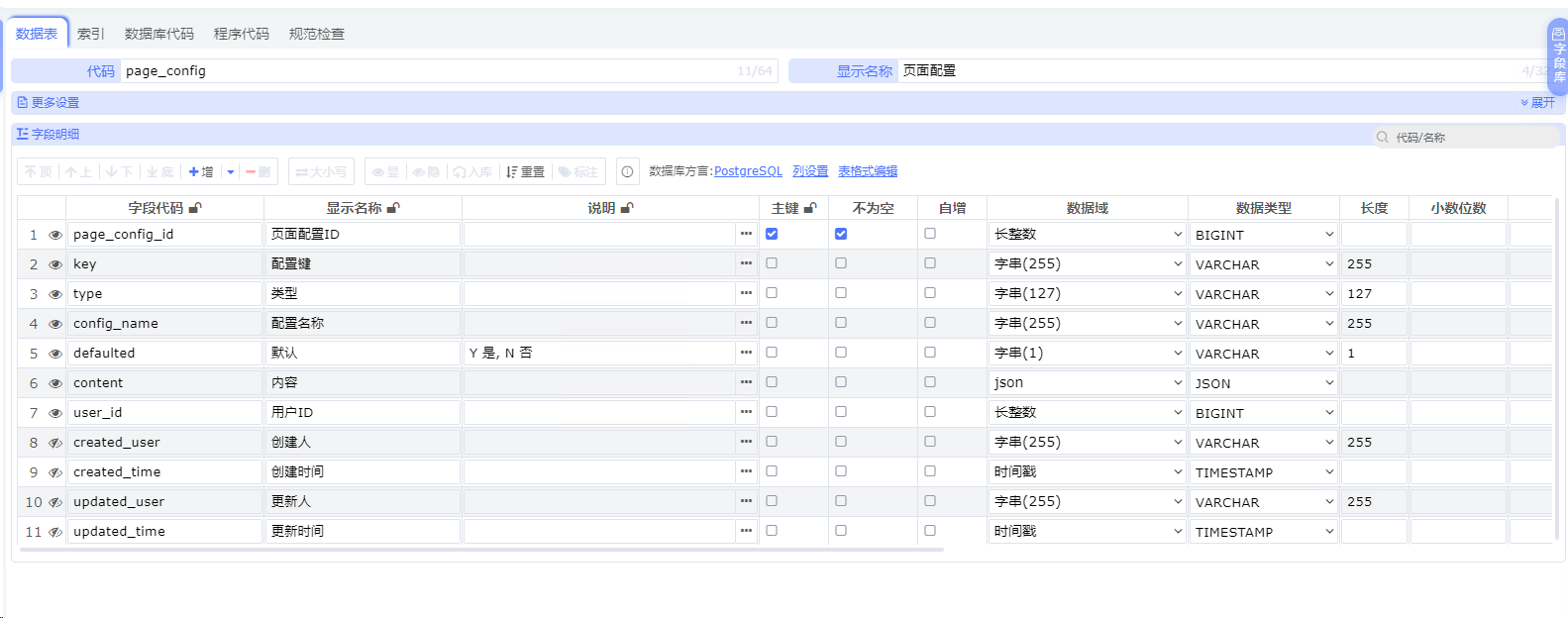
Task: Open the 表格式编辑 link
Action: coord(868,171)
